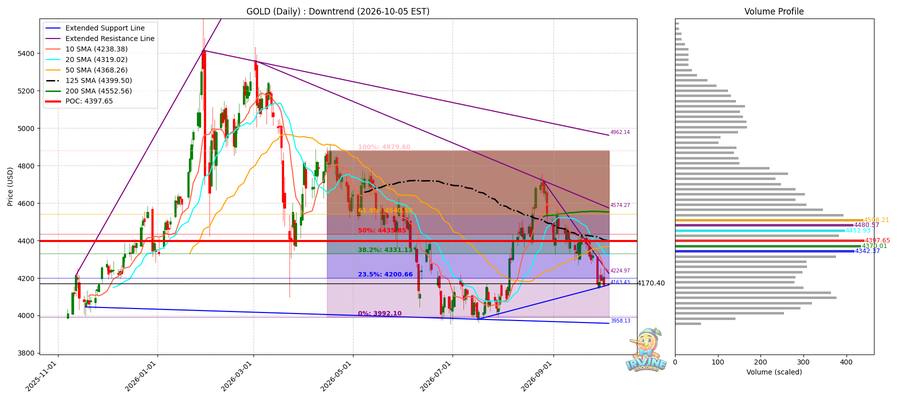
Task: Click the red POC bar in Volume Profile
Action: tap(769, 240)
